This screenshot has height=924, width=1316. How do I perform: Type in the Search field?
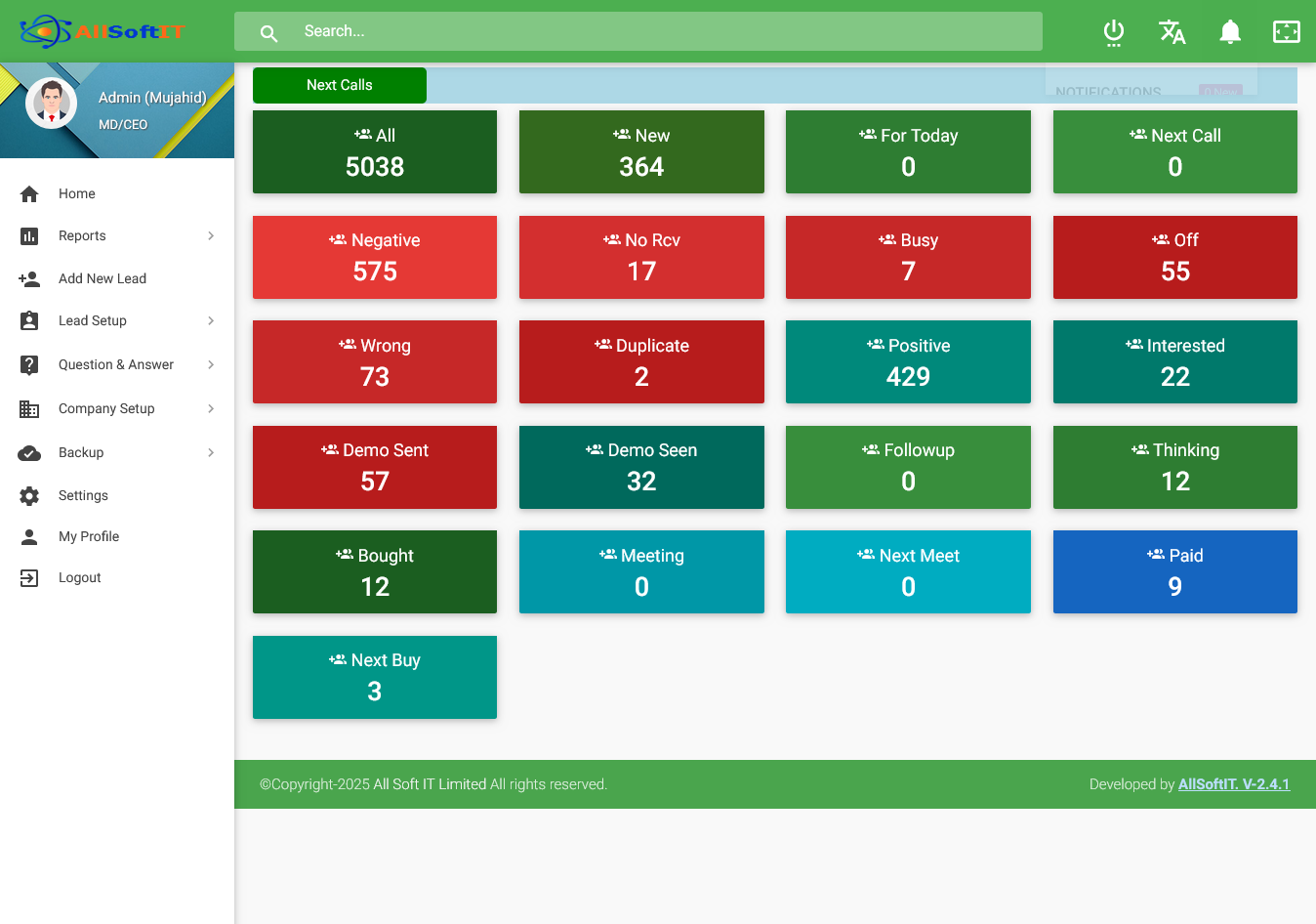pos(664,31)
